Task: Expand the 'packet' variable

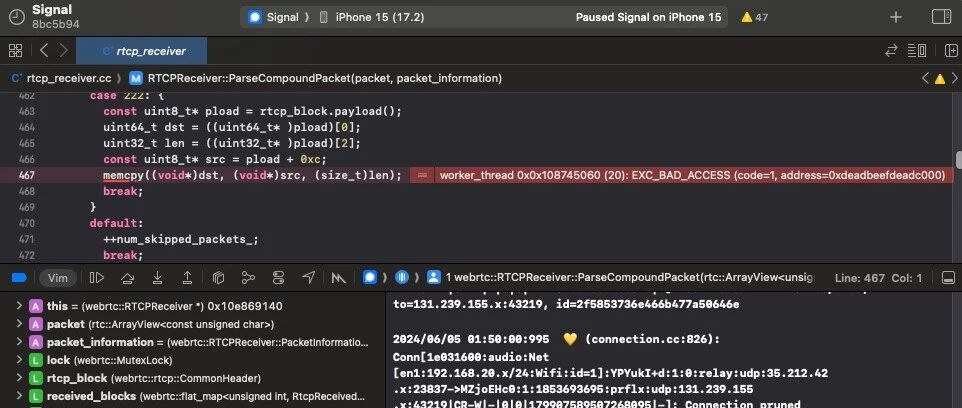Action: pos(19,324)
